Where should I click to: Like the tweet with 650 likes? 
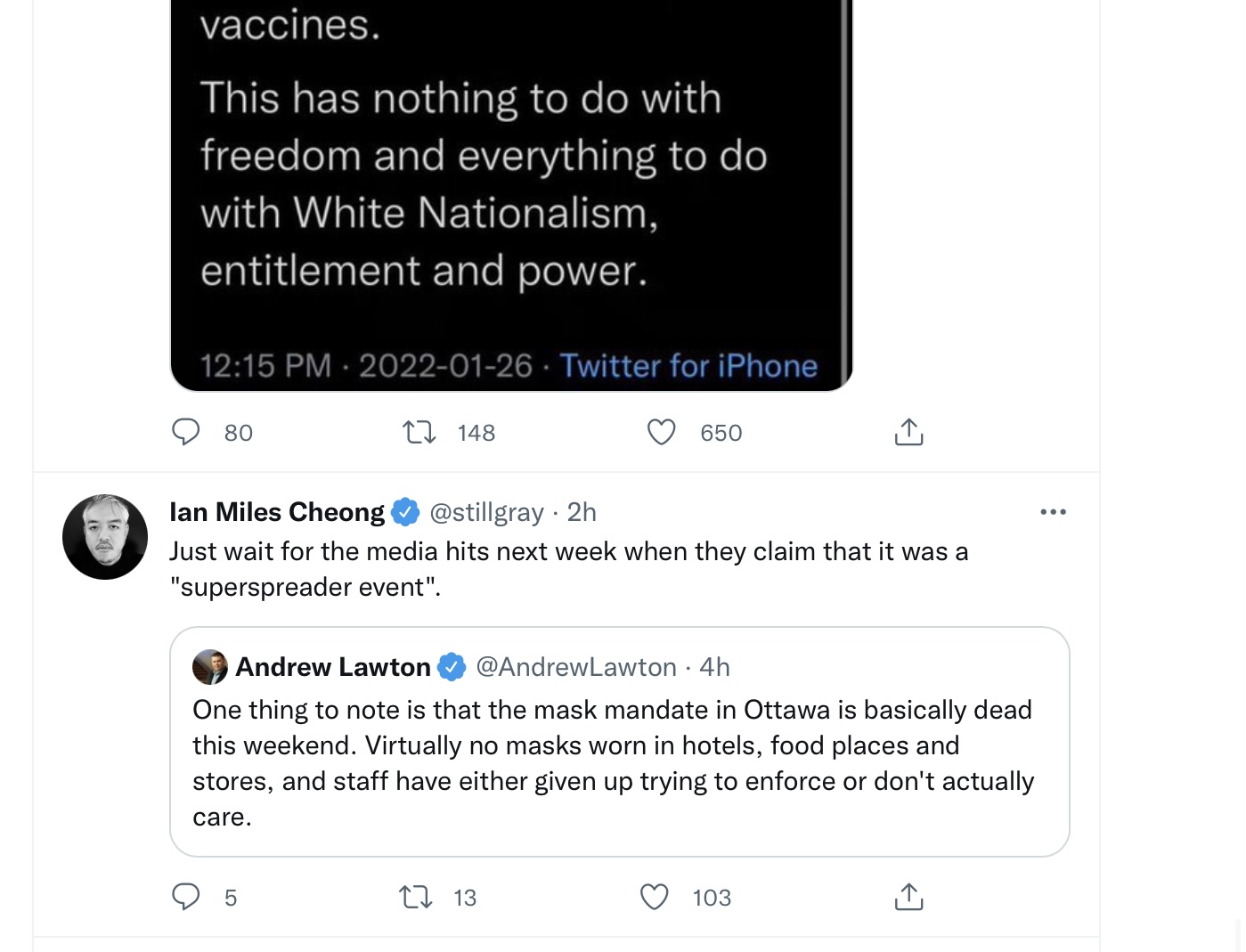pyautogui.click(x=661, y=432)
